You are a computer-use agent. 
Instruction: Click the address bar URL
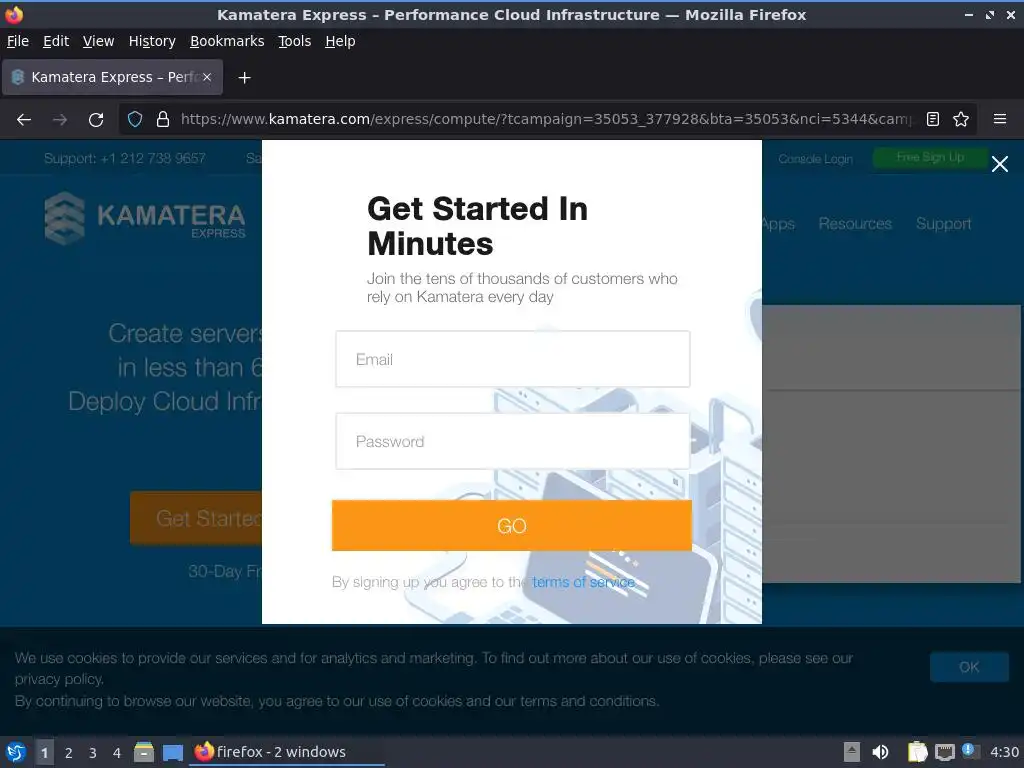(x=545, y=120)
